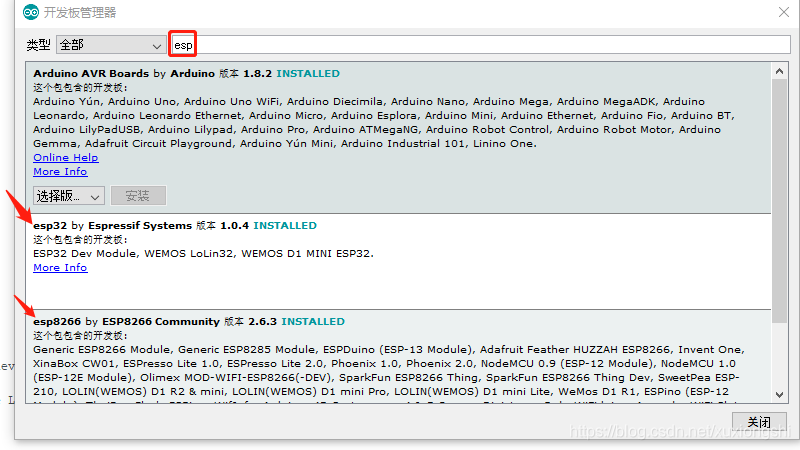
Task: Open Online Help link for Arduino AVR Boards
Action: tap(66, 158)
